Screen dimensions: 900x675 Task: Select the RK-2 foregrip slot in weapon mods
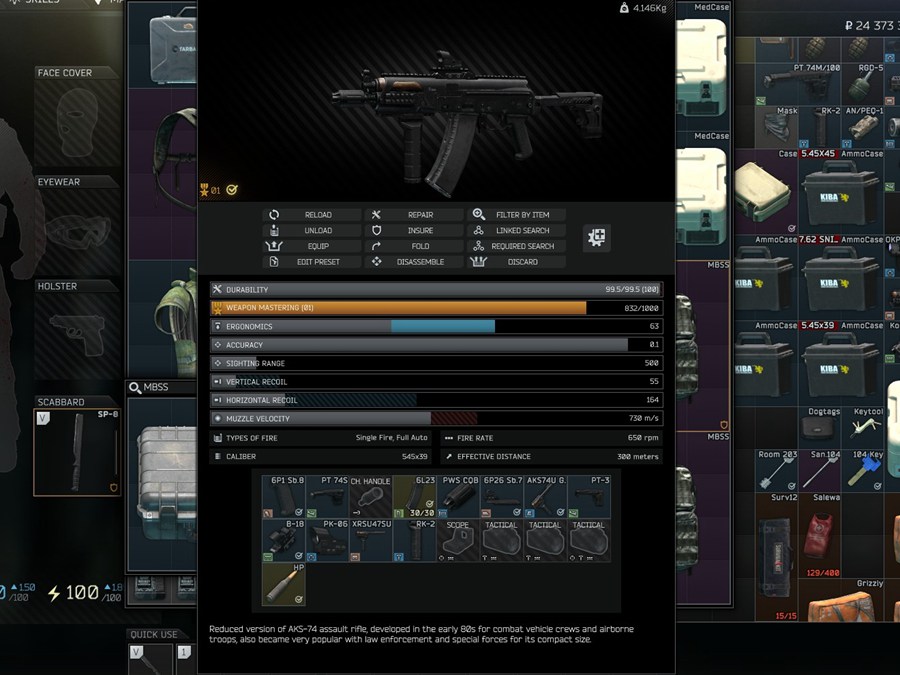point(415,540)
